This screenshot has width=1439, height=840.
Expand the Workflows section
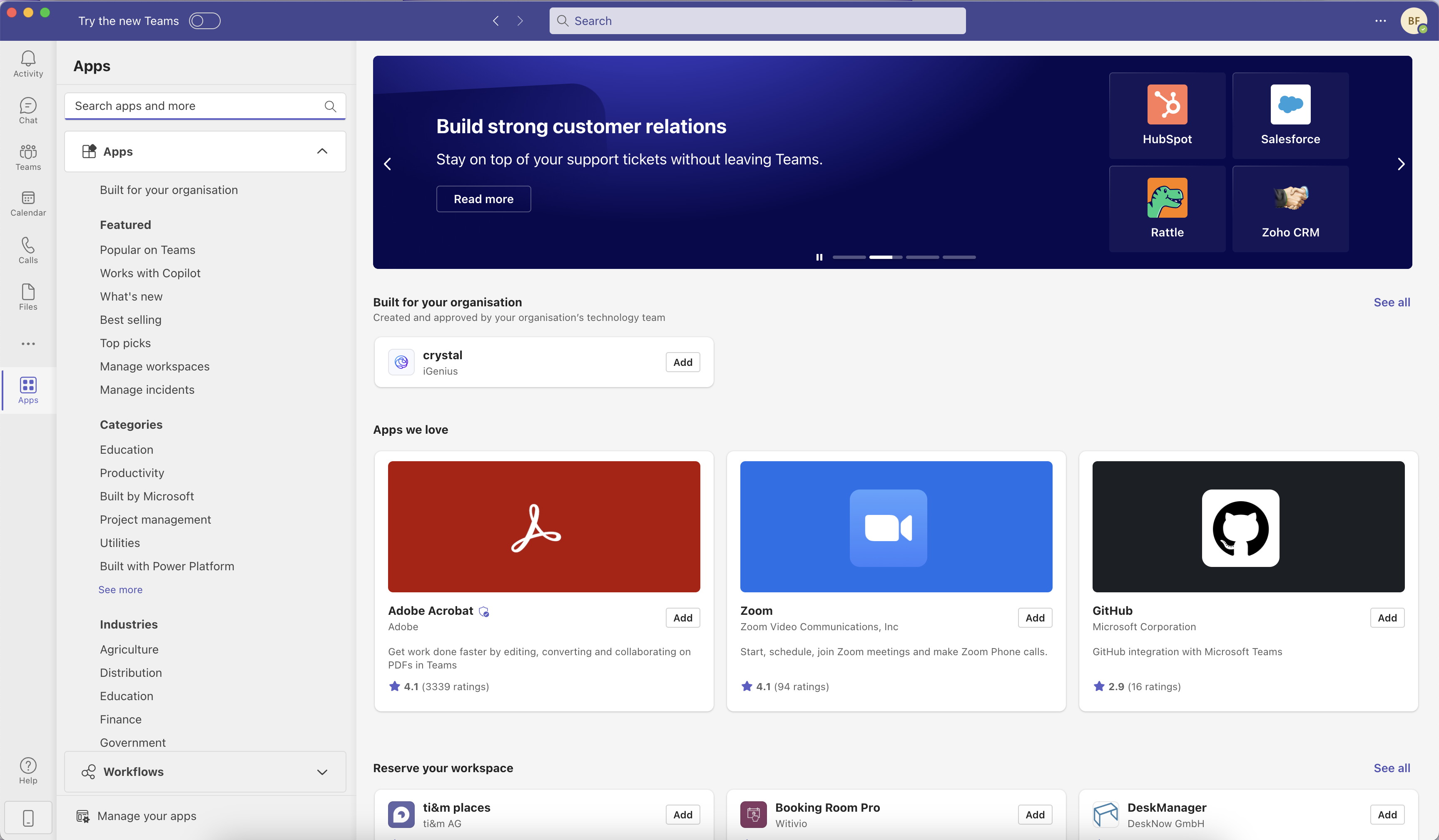tap(322, 771)
